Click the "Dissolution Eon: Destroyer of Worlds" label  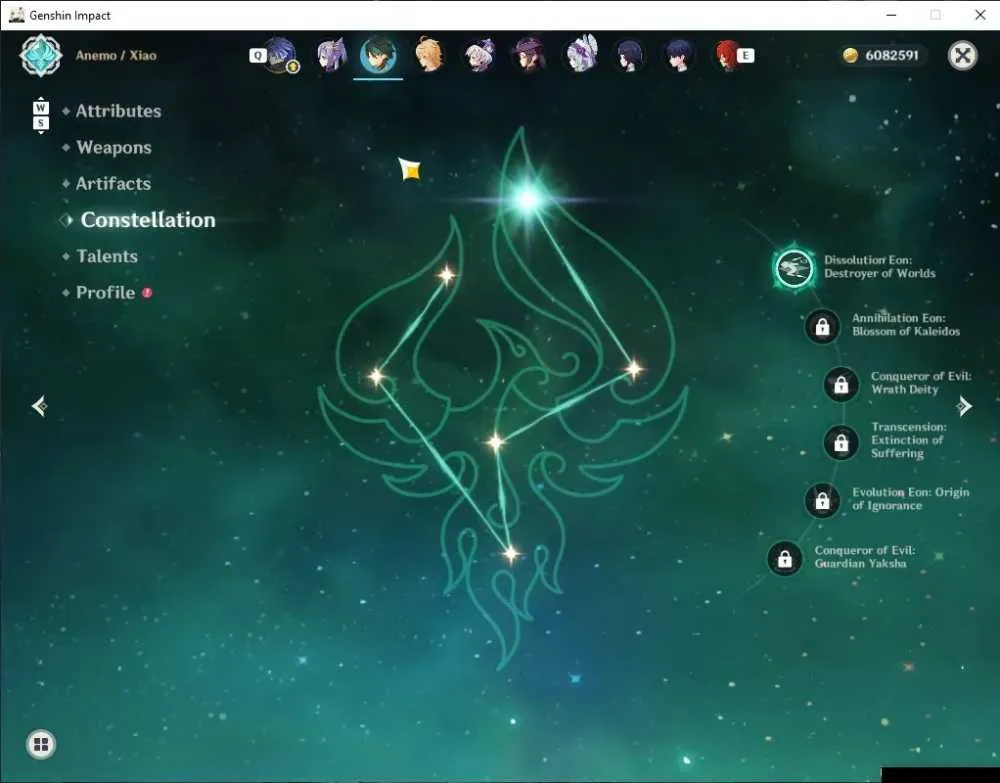coord(879,267)
